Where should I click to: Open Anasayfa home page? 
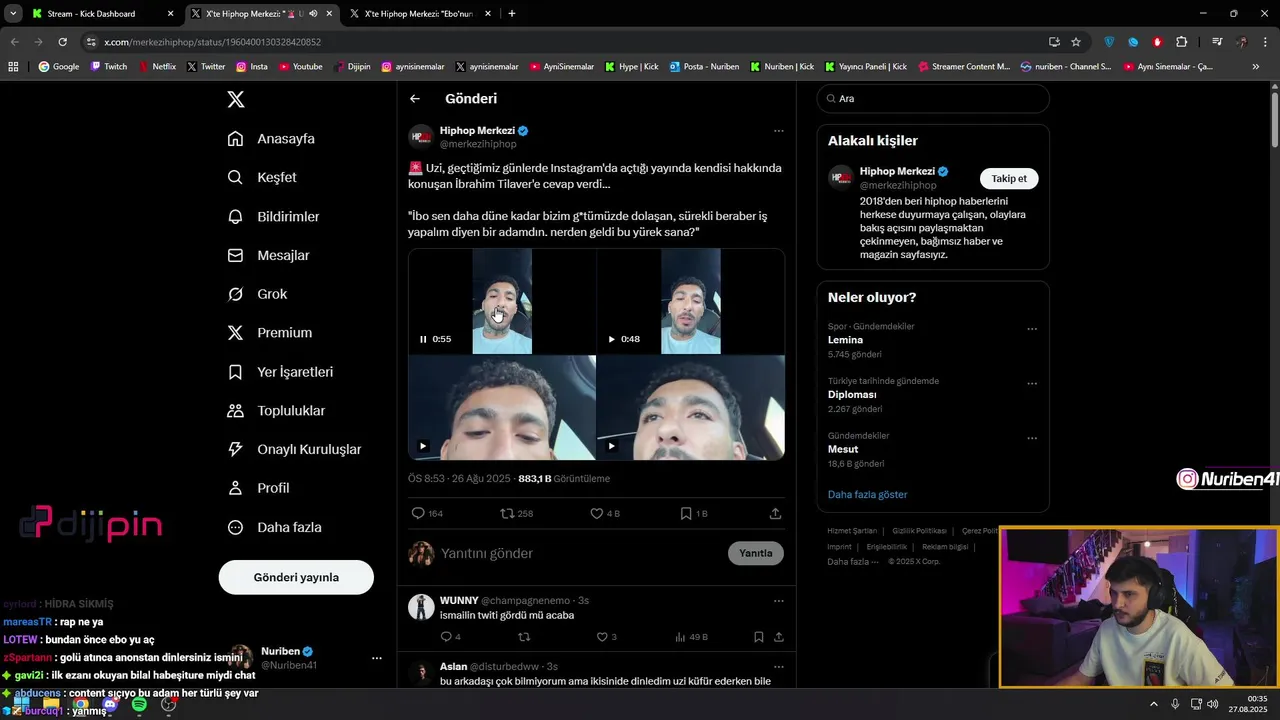tap(271, 139)
